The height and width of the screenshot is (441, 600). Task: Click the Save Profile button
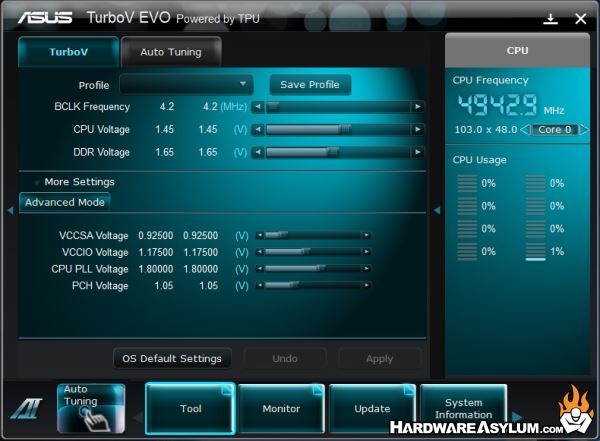coord(310,85)
